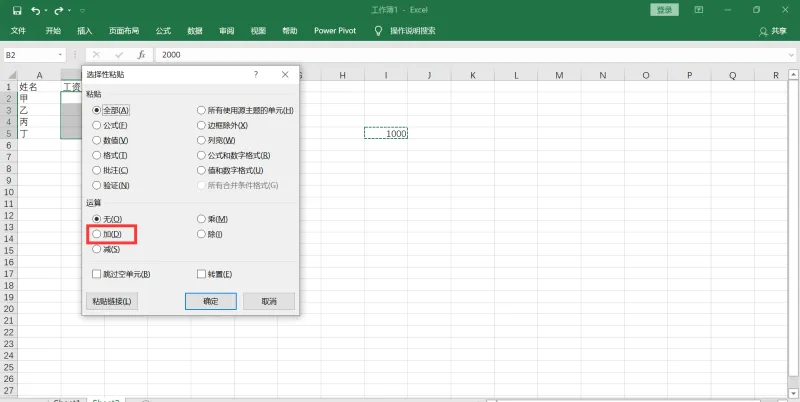Select the 数值(V) paste radio button

point(96,140)
